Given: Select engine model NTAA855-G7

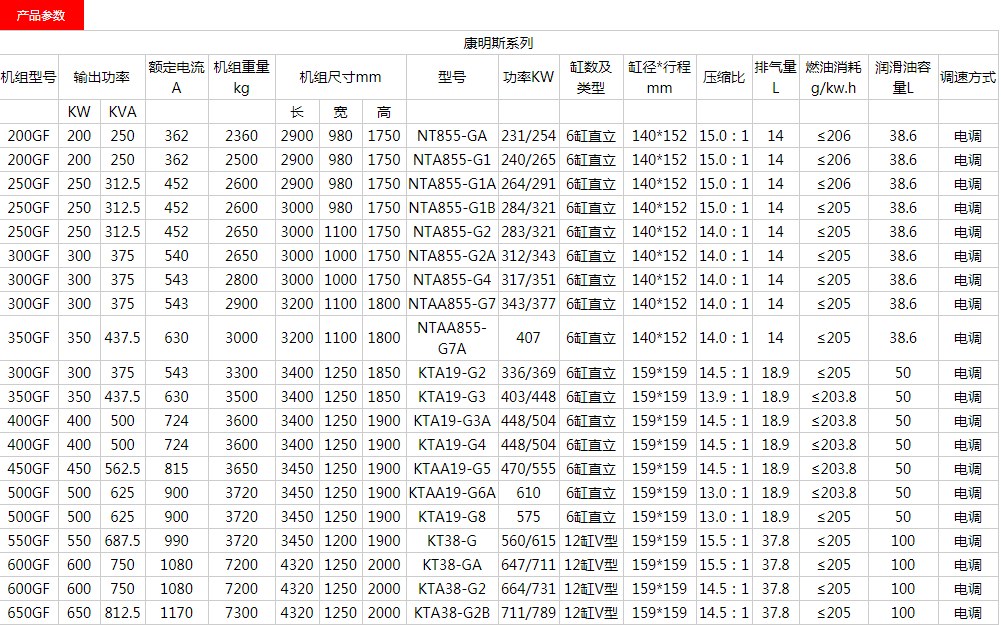Looking at the screenshot, I should [x=452, y=304].
